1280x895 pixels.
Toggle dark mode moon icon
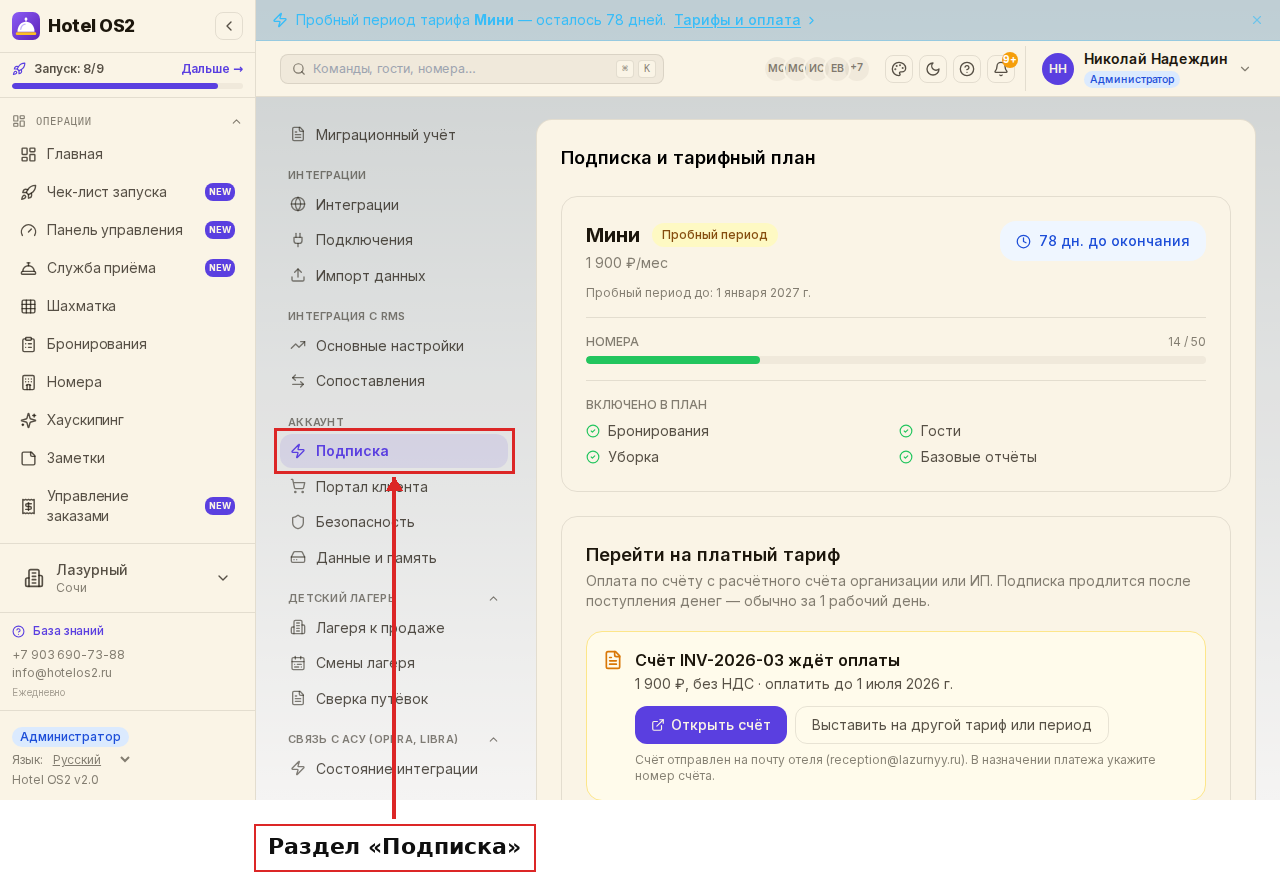[x=933, y=69]
